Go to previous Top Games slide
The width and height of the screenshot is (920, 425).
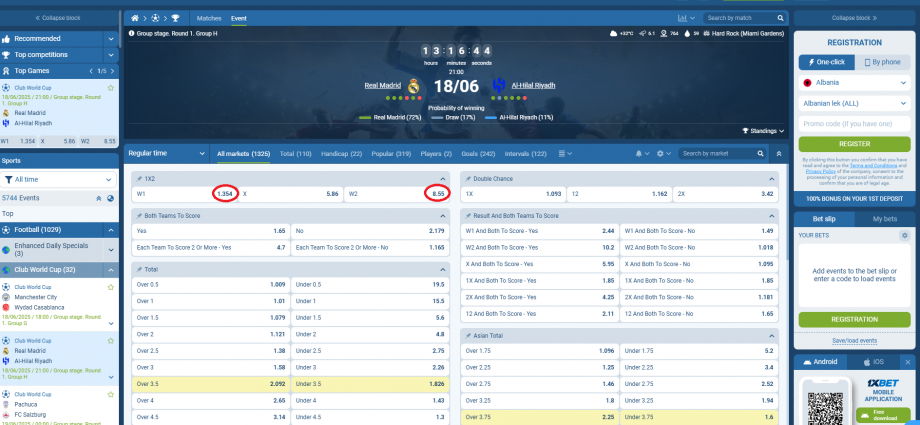91,71
